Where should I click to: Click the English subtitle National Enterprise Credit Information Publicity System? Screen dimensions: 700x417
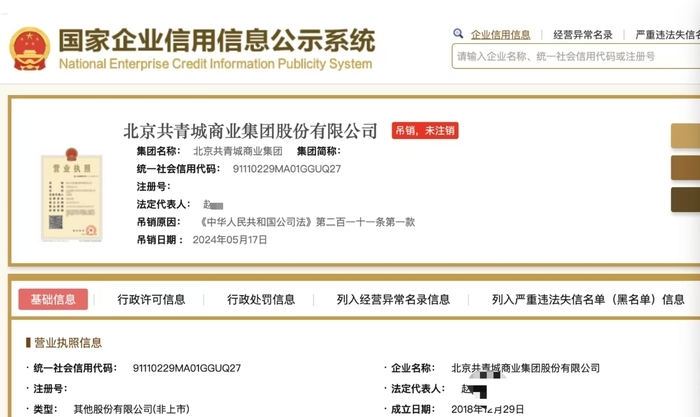coord(216,64)
